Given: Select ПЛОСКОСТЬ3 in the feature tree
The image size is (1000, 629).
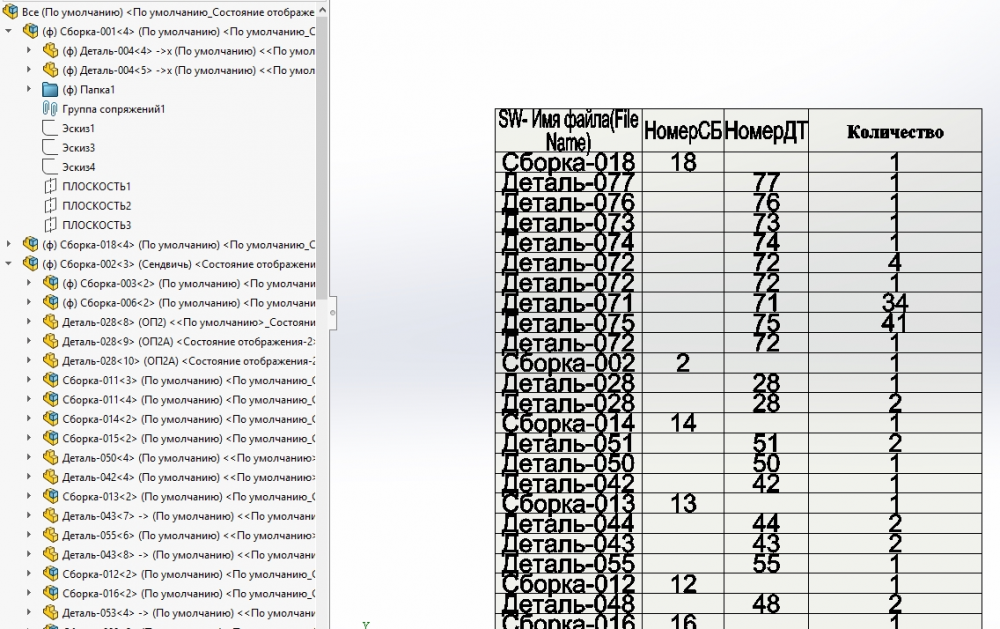Looking at the screenshot, I should pos(96,225).
